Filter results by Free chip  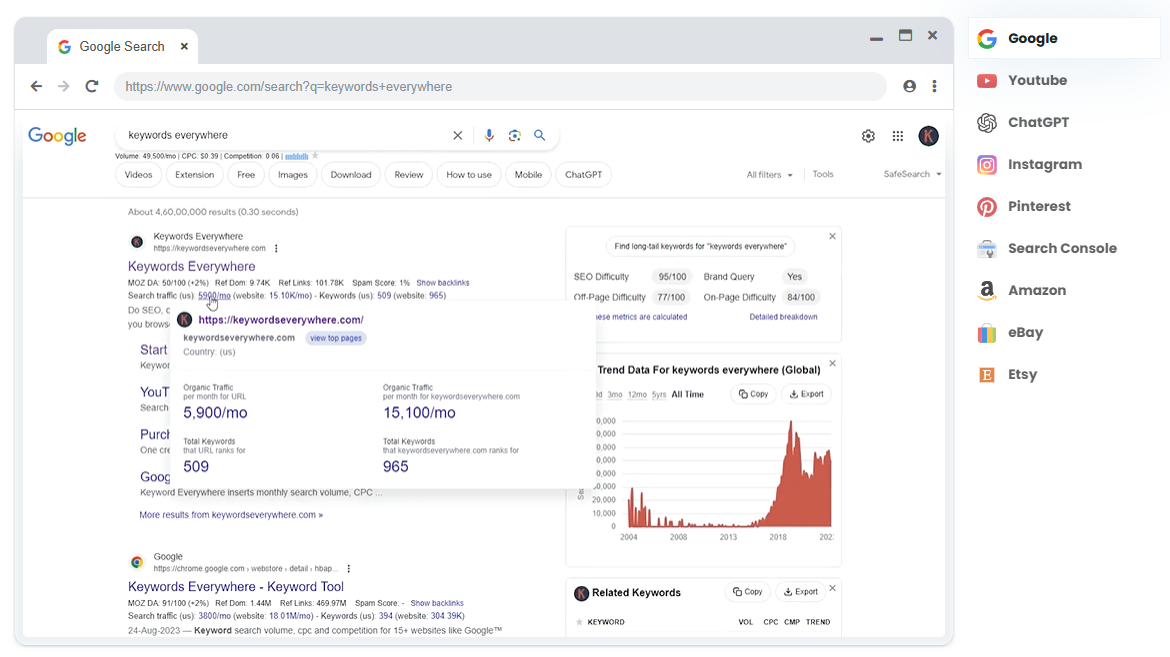click(245, 175)
